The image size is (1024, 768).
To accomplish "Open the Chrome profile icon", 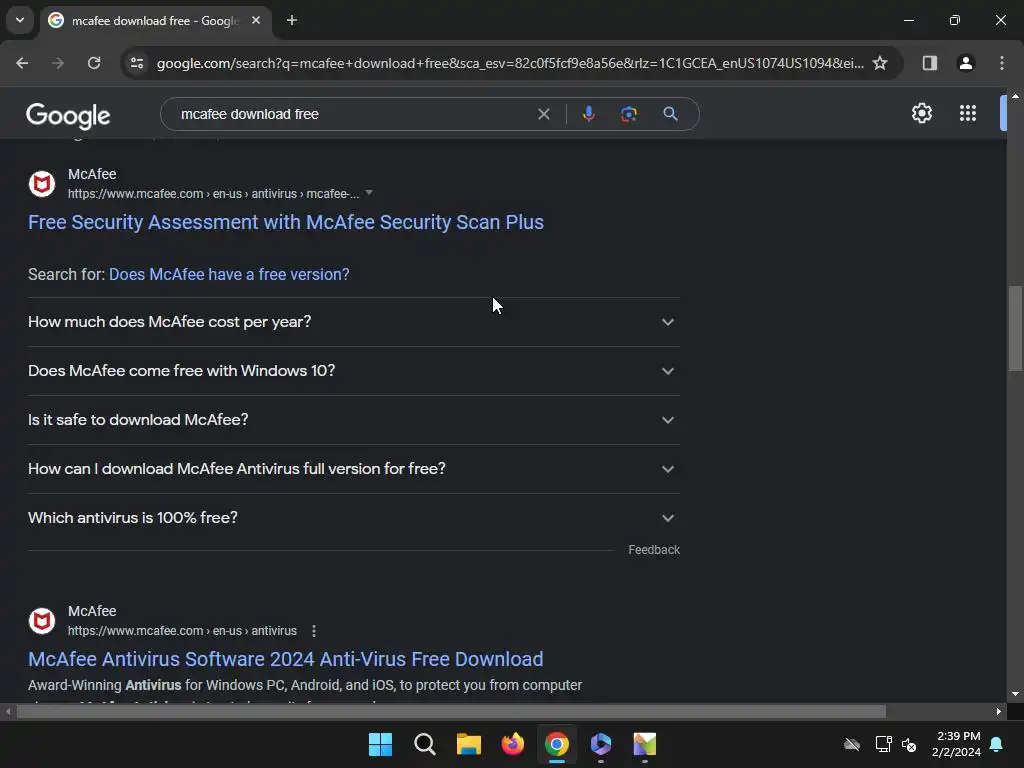I will [965, 63].
